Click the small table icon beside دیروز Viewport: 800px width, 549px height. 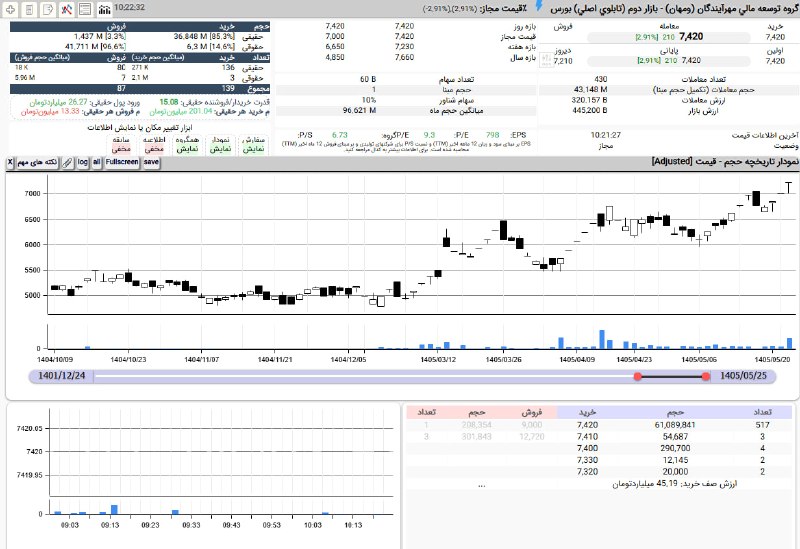point(546,61)
